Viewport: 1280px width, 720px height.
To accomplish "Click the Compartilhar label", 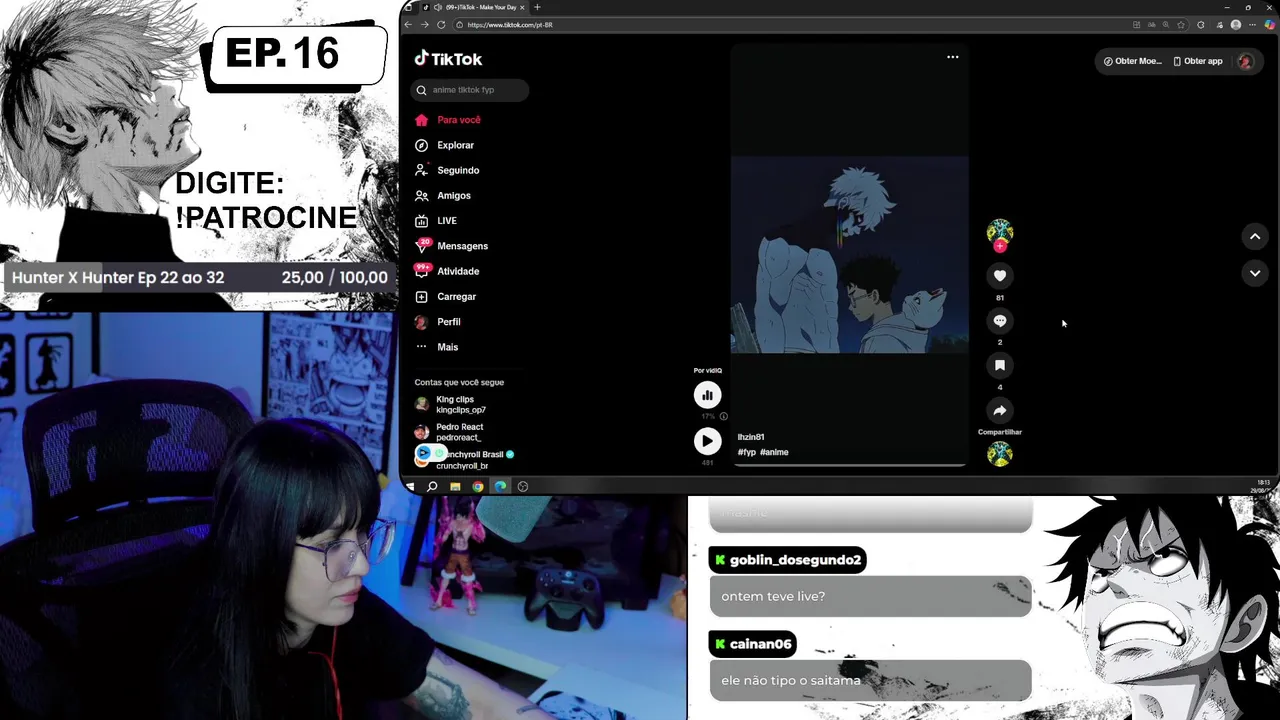I will (1000, 432).
